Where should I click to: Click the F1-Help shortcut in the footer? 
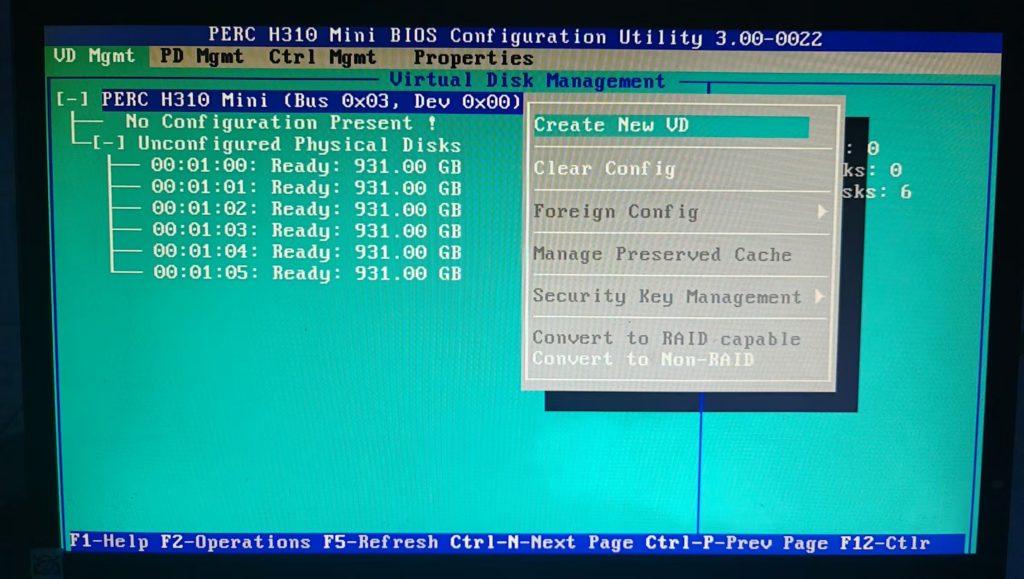109,541
